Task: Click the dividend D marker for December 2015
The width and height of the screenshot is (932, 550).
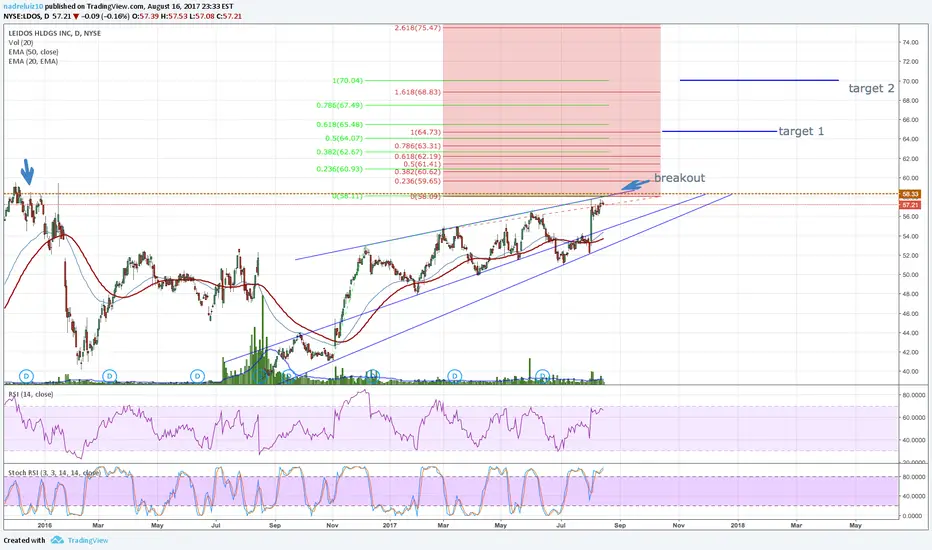Action: click(x=26, y=376)
